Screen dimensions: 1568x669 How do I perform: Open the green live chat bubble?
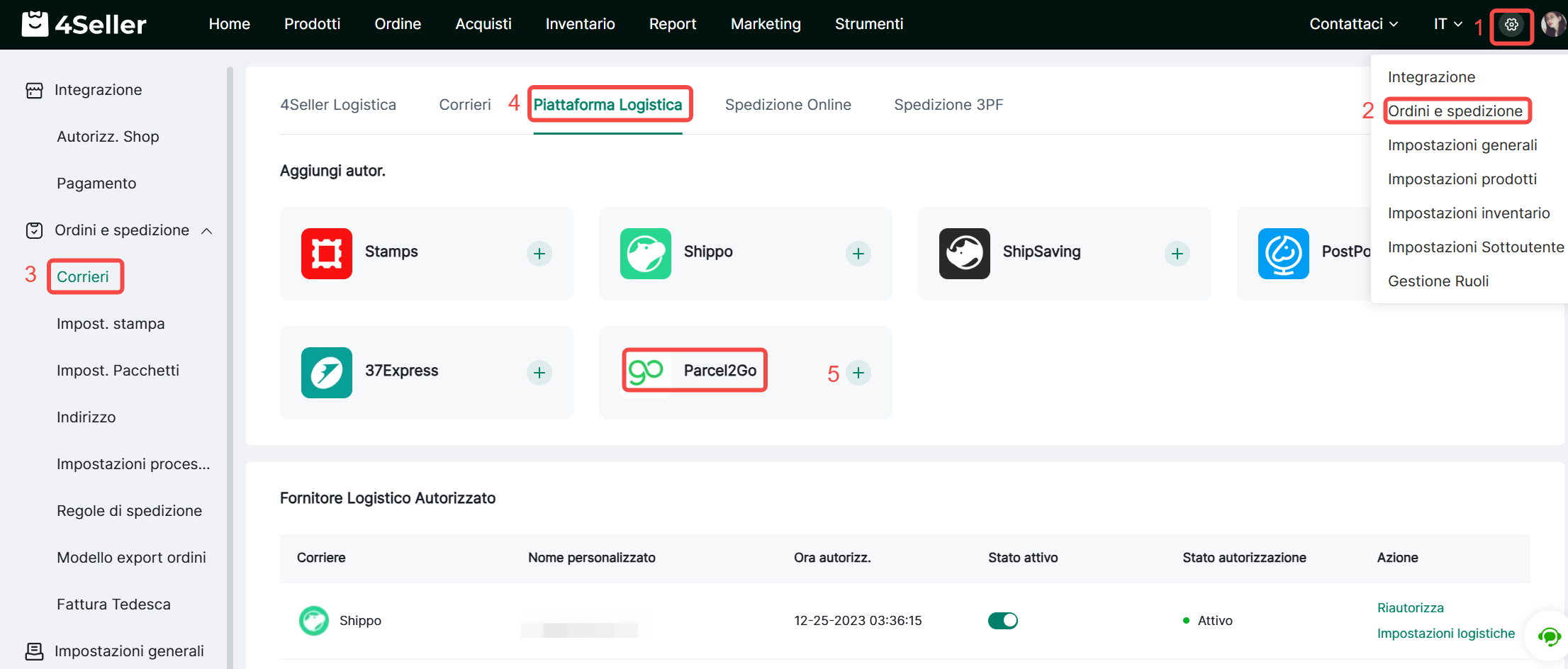1548,636
